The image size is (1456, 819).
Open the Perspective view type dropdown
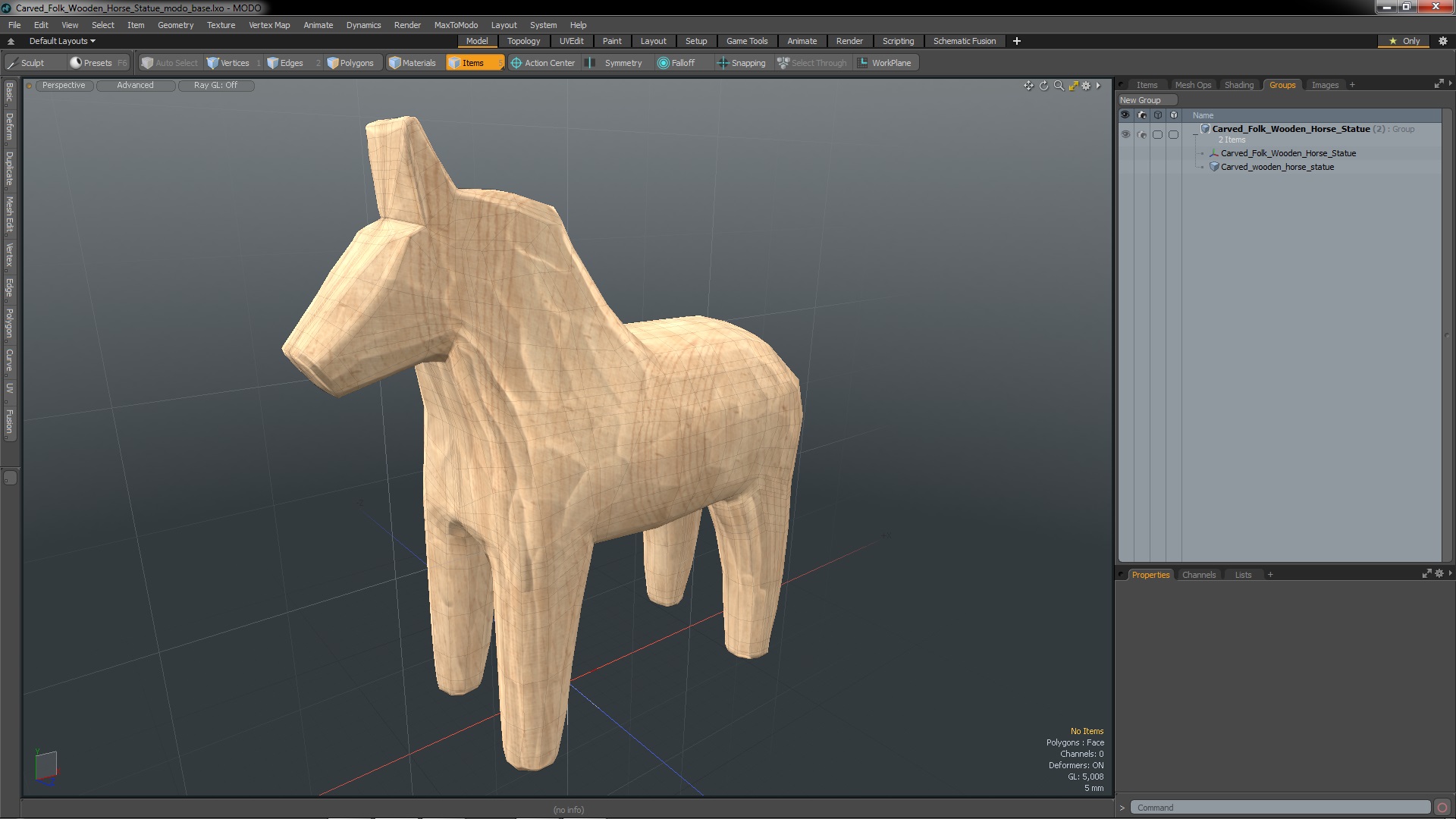pyautogui.click(x=64, y=85)
